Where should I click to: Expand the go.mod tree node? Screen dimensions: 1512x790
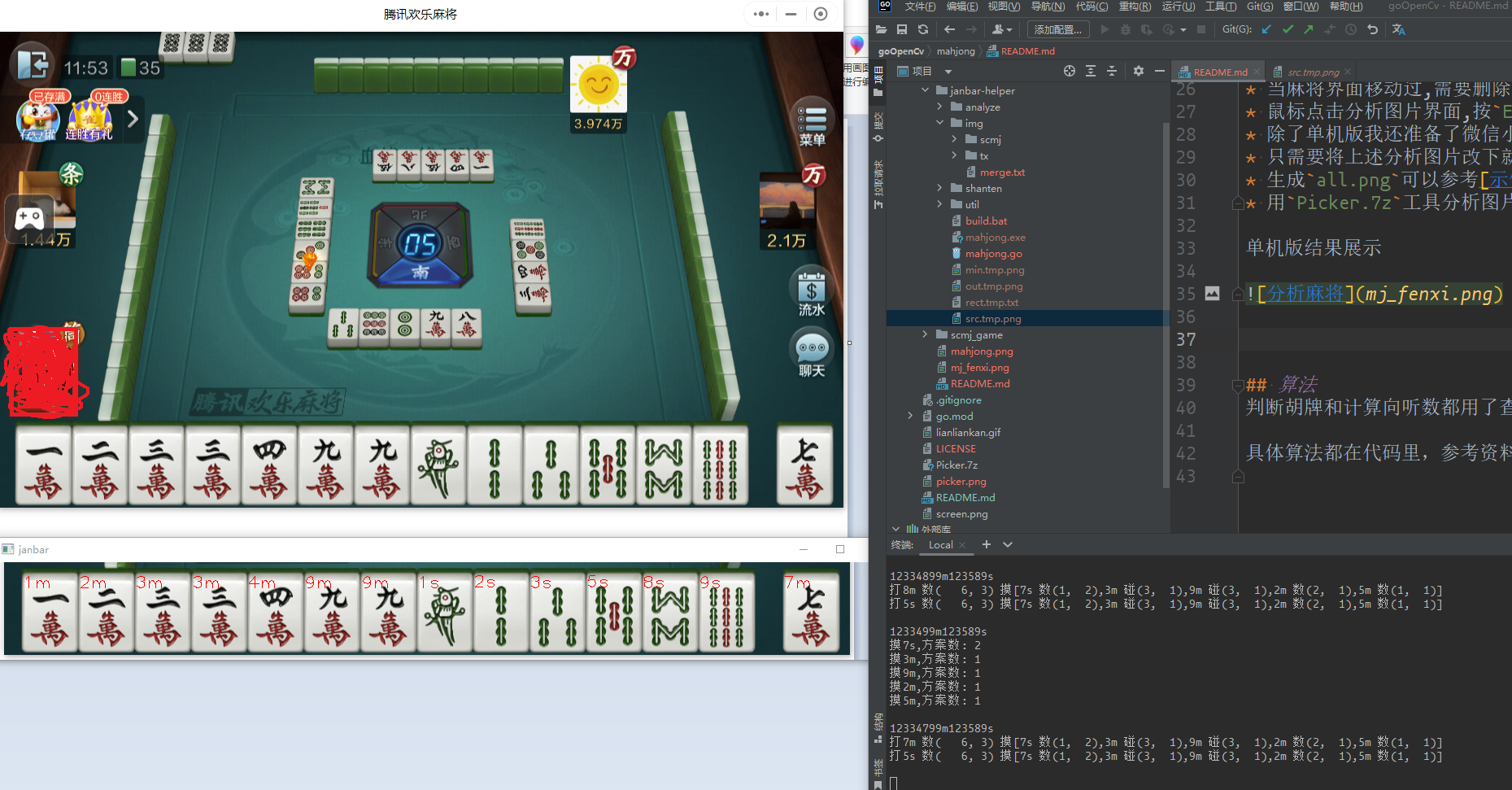coord(911,416)
